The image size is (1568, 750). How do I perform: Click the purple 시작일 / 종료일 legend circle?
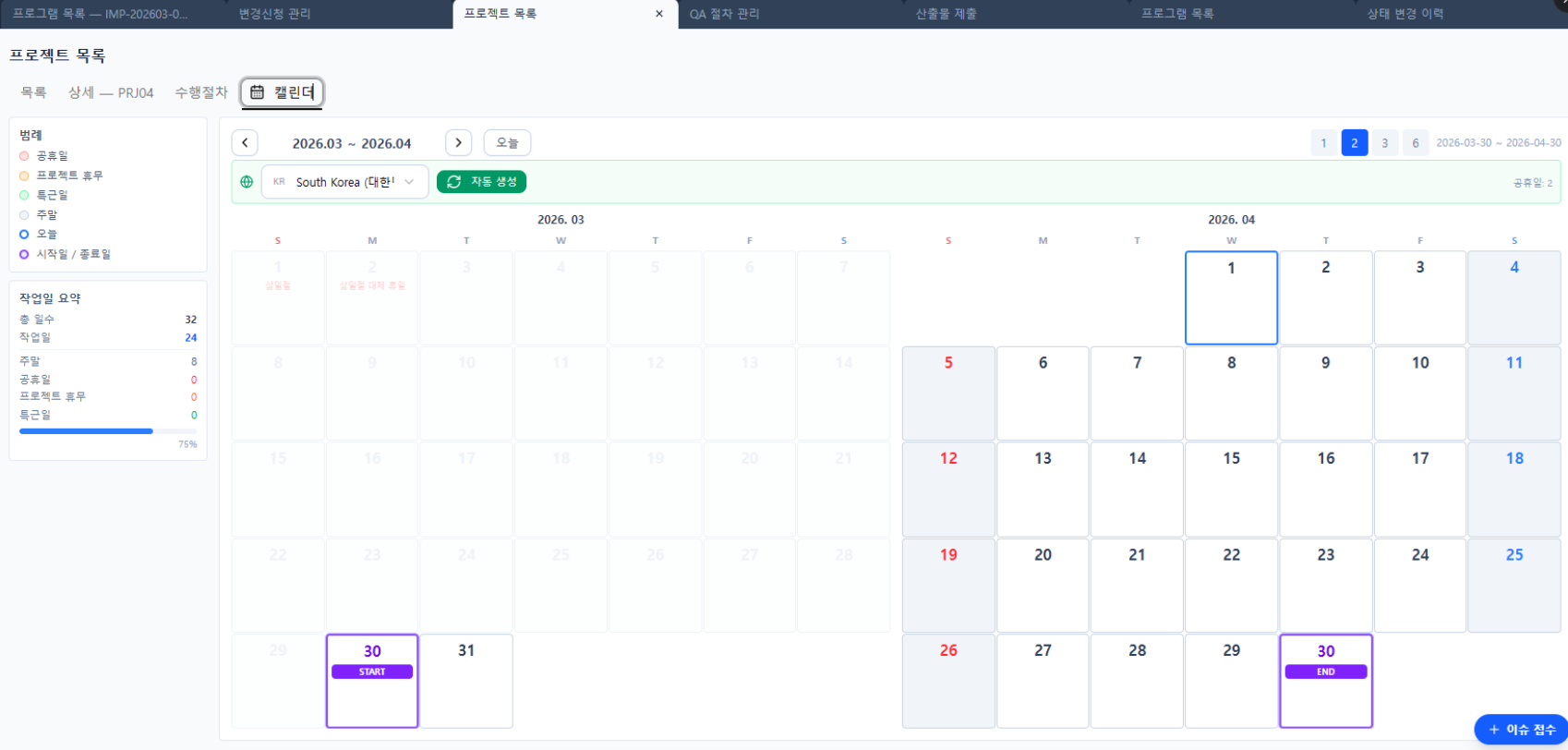pos(24,254)
